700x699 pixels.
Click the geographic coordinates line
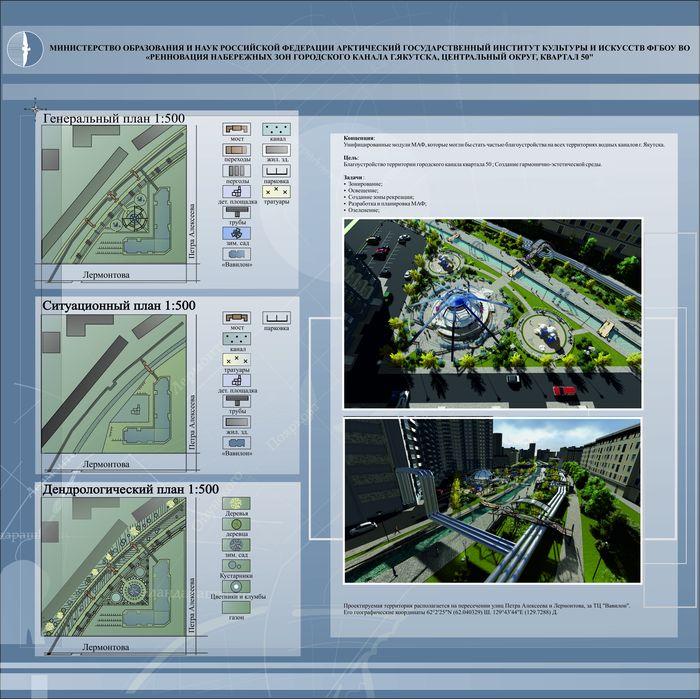coord(450,612)
